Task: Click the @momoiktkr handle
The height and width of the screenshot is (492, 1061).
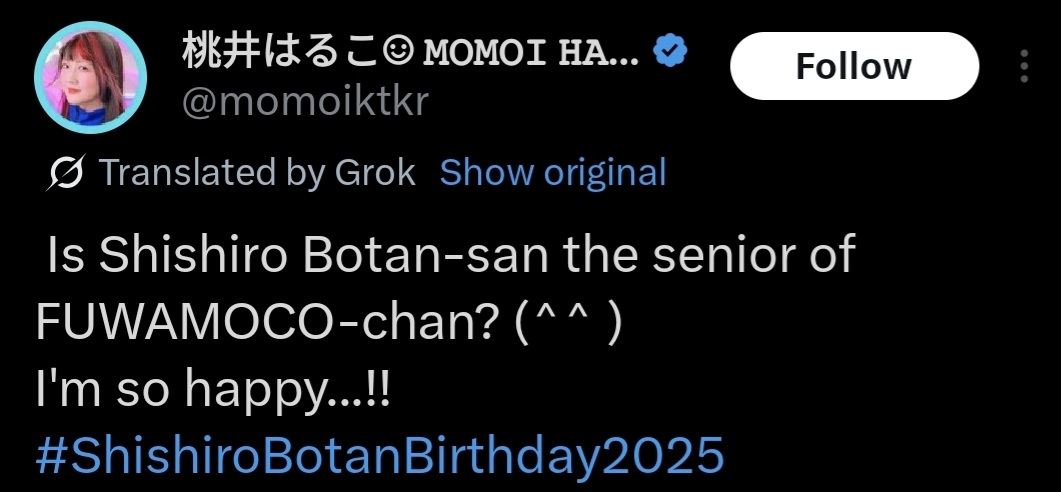Action: pos(303,101)
